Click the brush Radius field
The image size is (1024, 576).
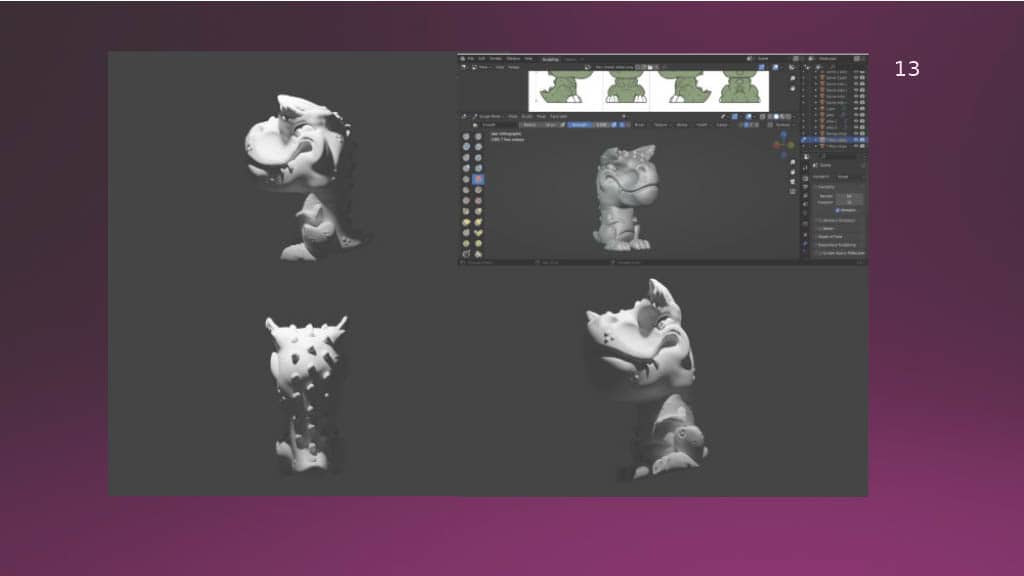[x=540, y=125]
